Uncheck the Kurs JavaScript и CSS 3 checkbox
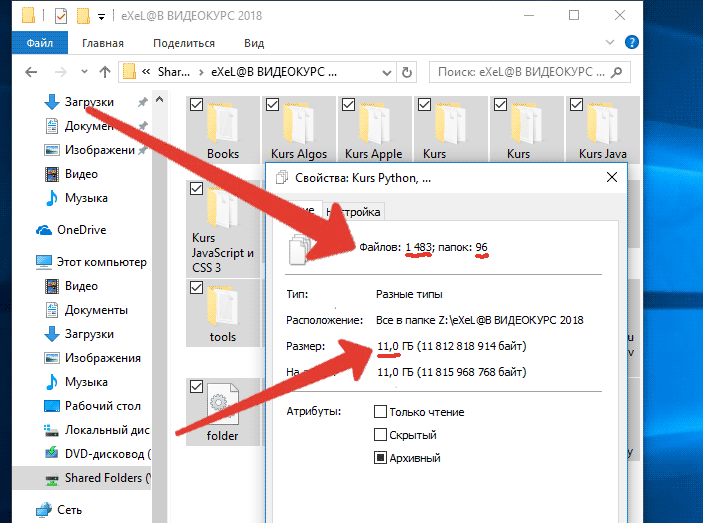This screenshot has height=523, width=703. [196, 189]
